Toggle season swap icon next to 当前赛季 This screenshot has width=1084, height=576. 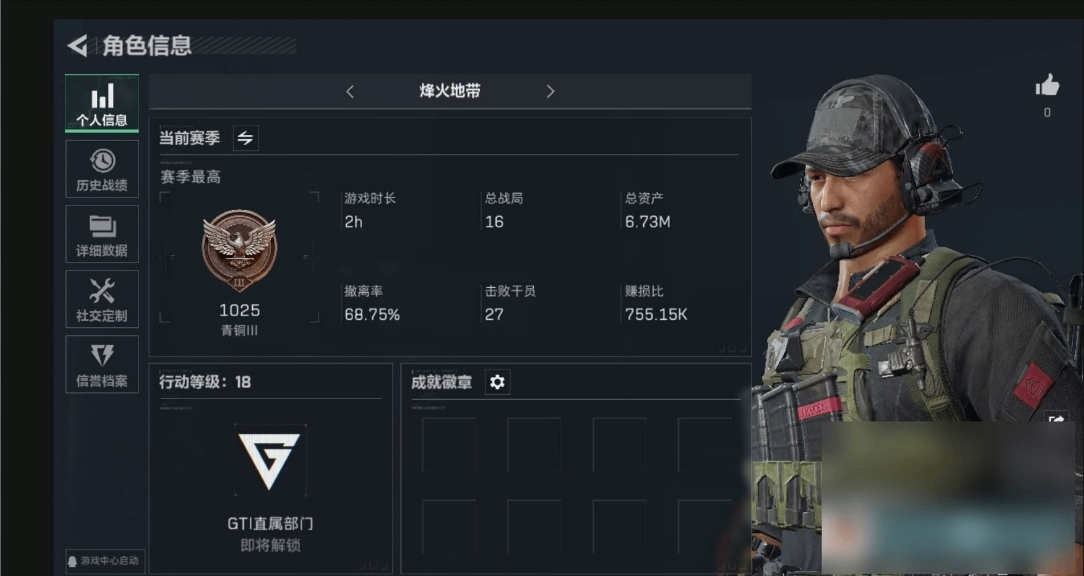(x=245, y=138)
